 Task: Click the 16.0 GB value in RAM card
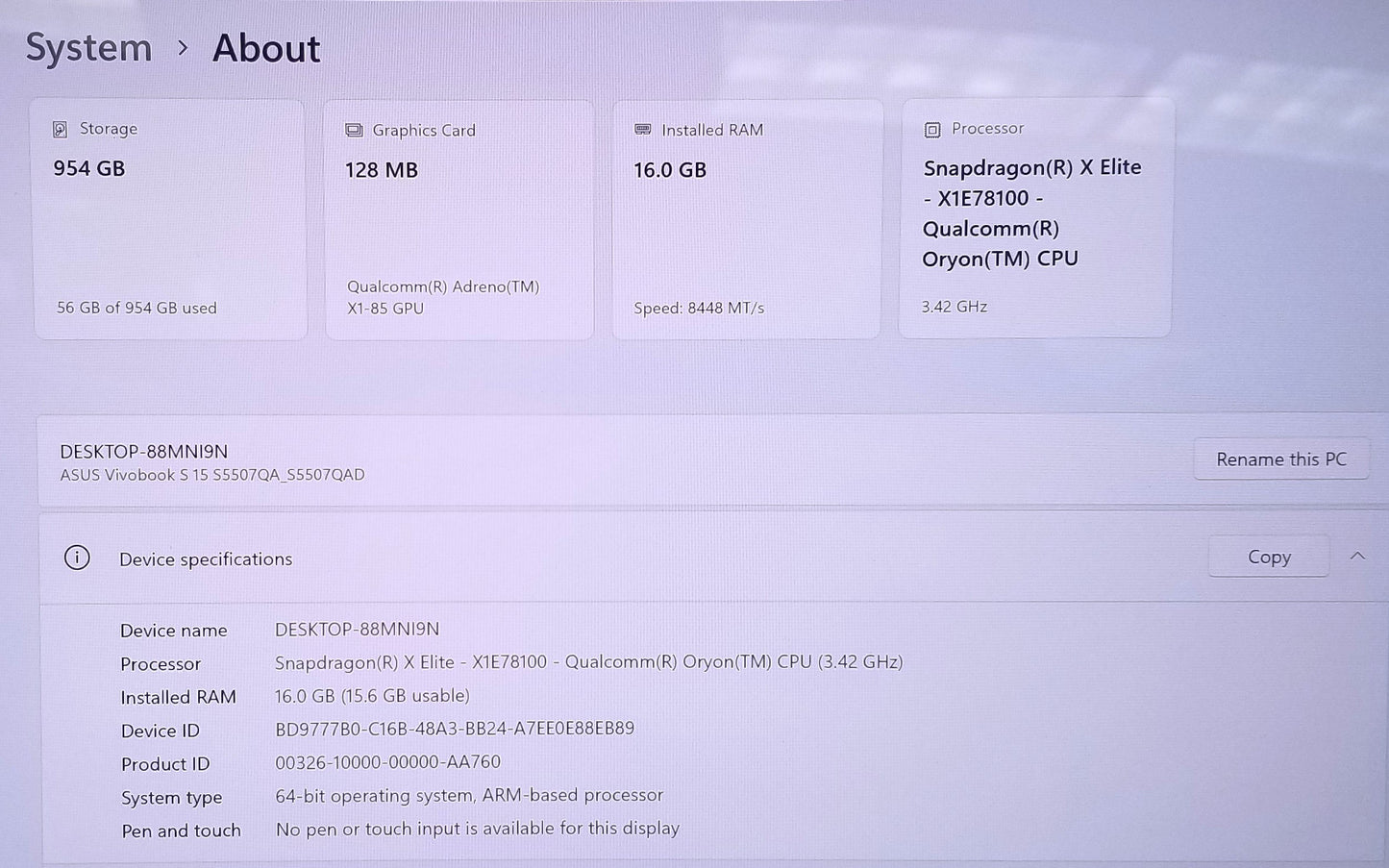(670, 170)
